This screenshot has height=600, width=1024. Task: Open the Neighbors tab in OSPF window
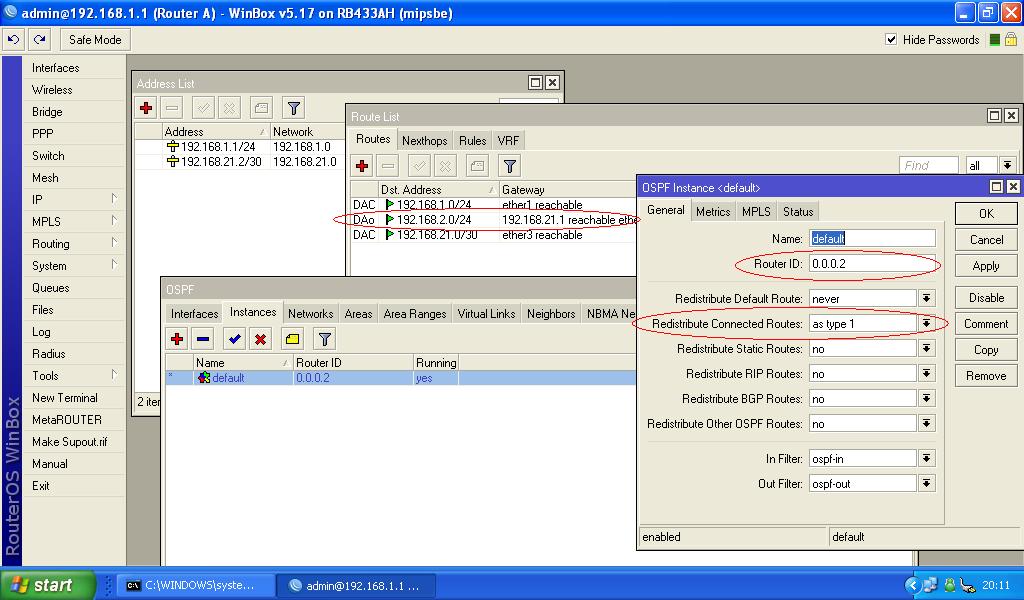coord(550,314)
